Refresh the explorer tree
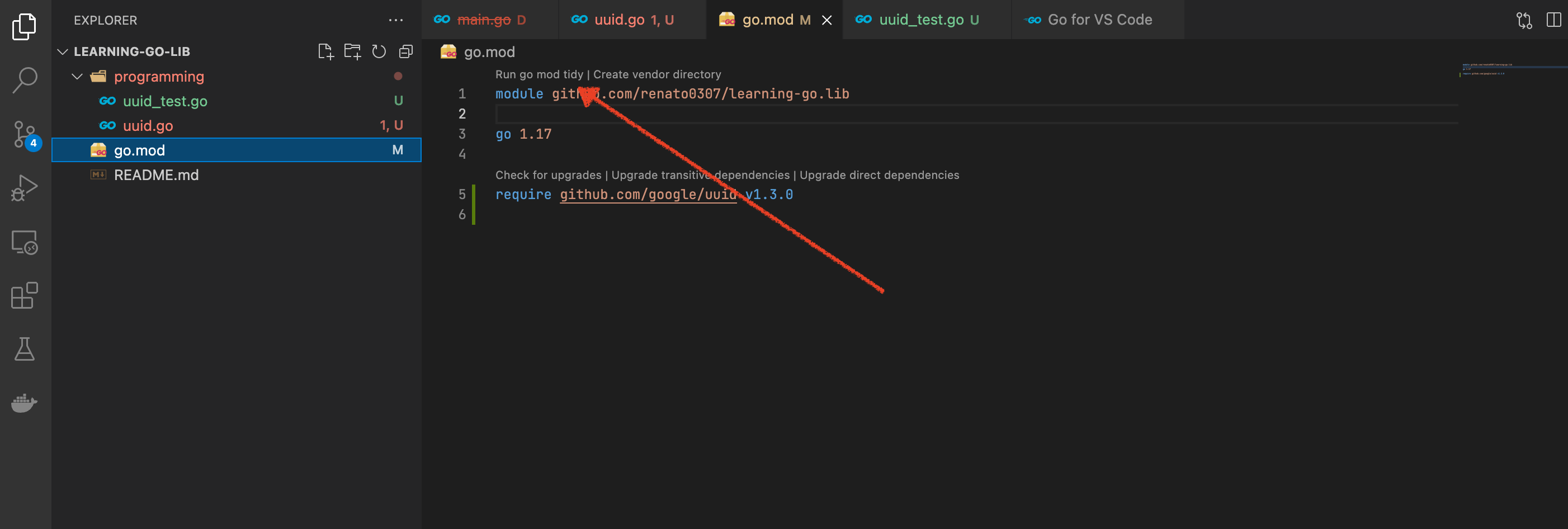 pyautogui.click(x=379, y=52)
